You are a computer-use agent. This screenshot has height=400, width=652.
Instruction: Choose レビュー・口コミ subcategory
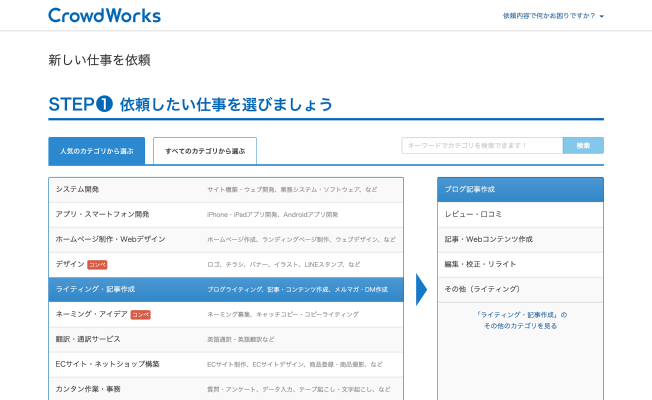[x=520, y=214]
